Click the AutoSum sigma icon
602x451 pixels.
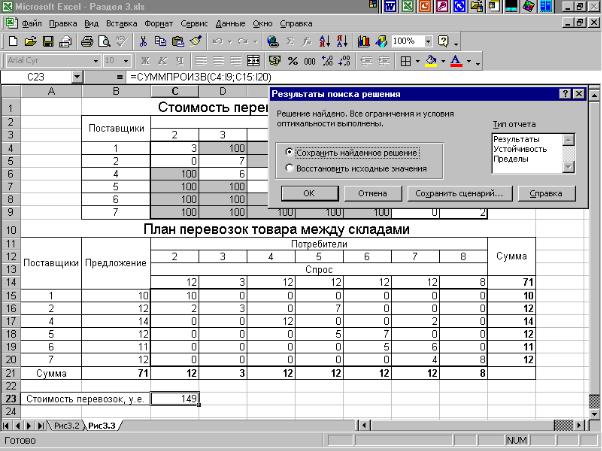(291, 41)
